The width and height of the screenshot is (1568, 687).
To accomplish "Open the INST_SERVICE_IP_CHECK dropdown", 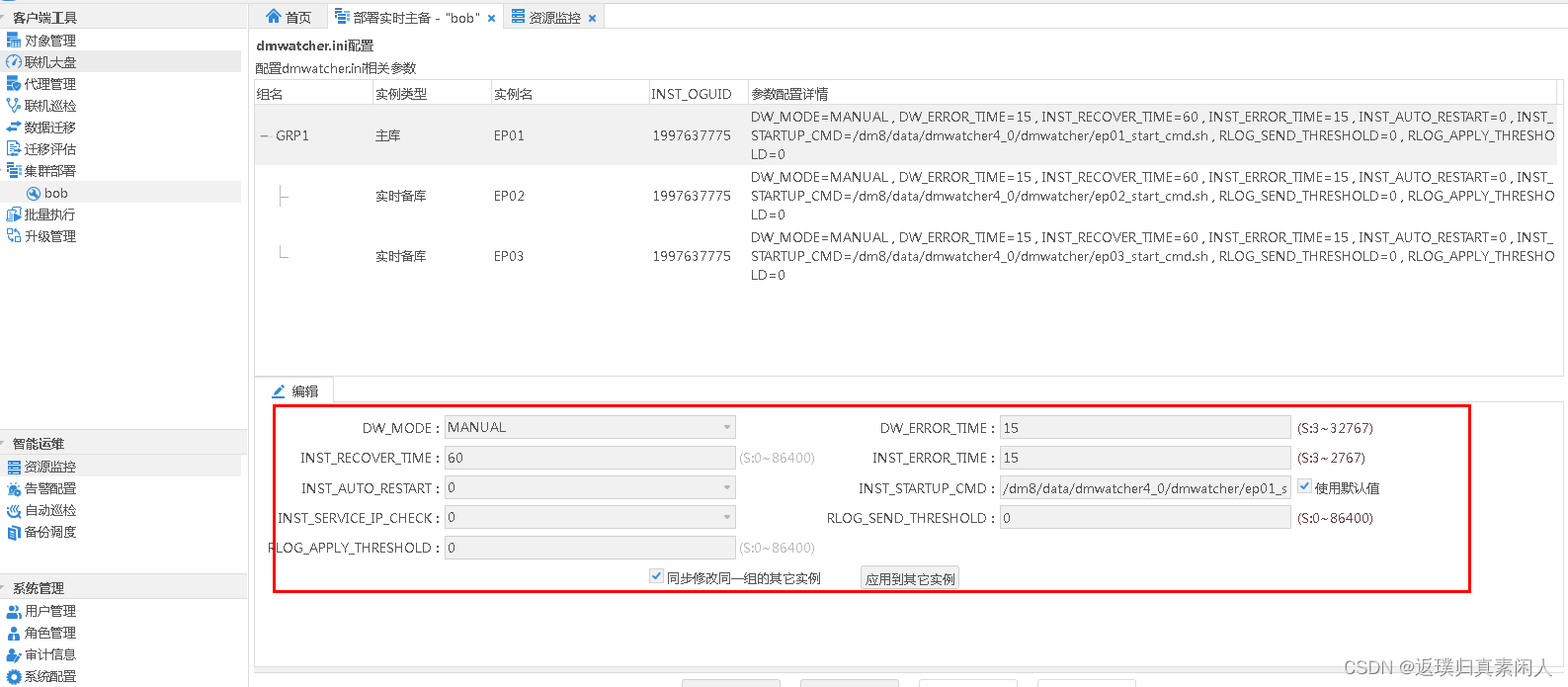I will click(590, 517).
